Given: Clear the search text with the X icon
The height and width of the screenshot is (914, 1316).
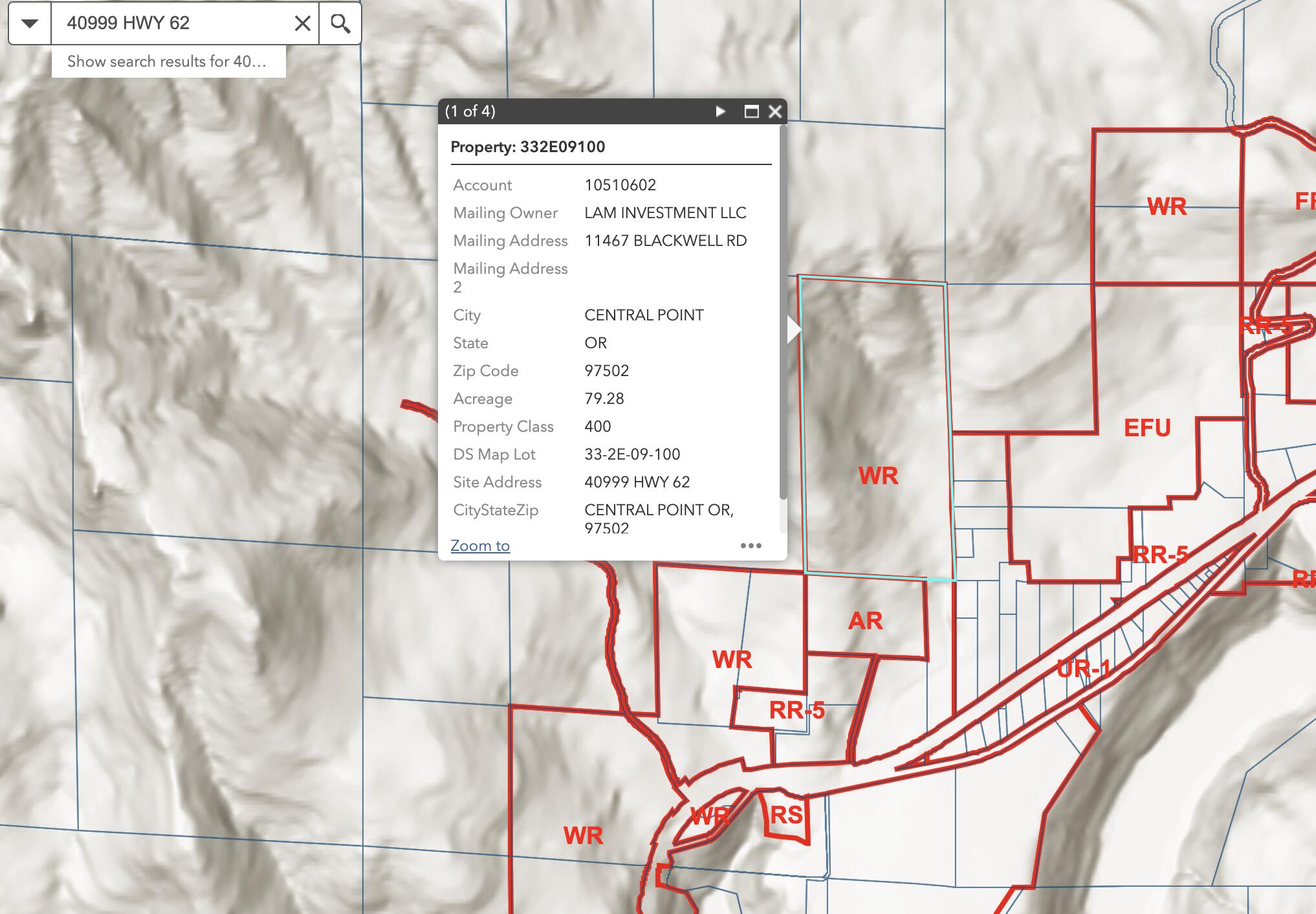Looking at the screenshot, I should tap(302, 24).
